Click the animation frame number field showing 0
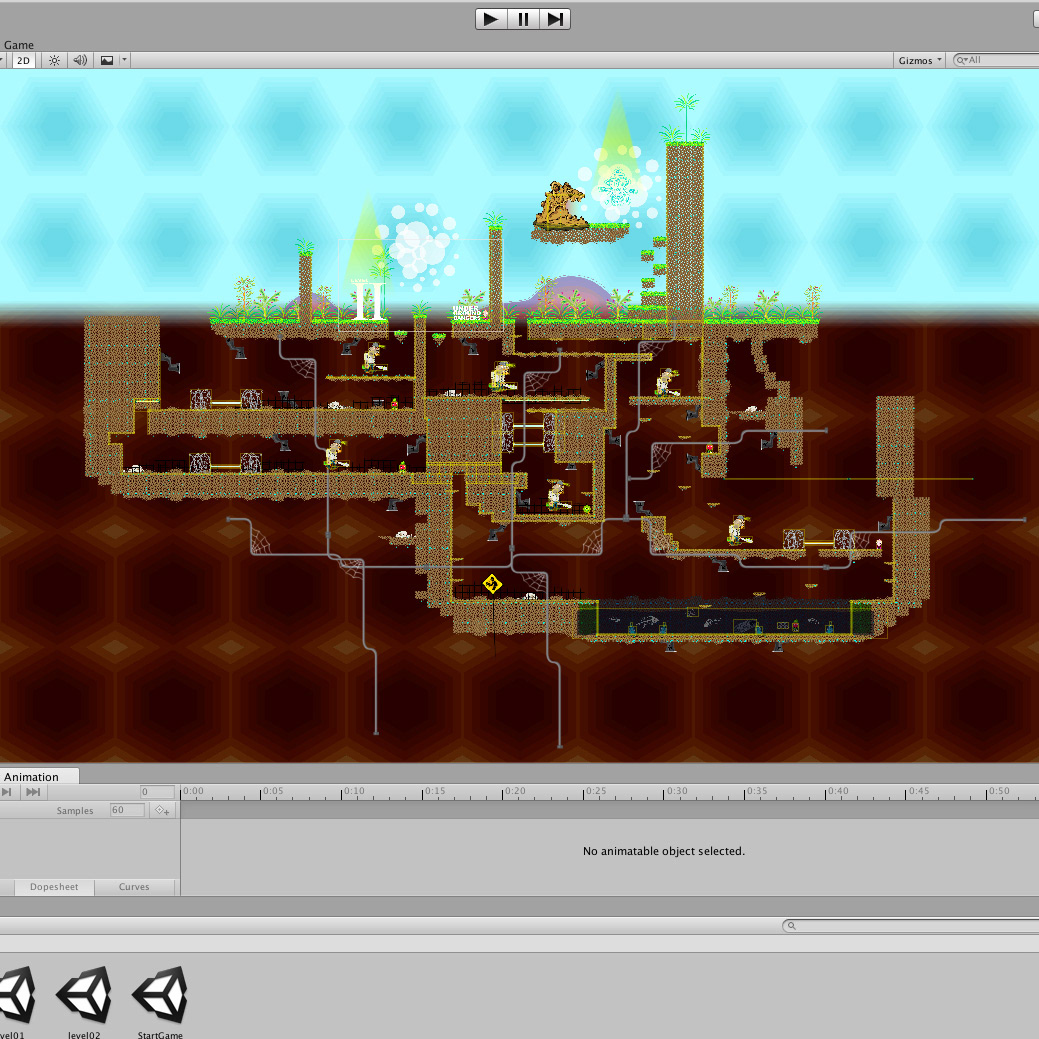 [157, 792]
